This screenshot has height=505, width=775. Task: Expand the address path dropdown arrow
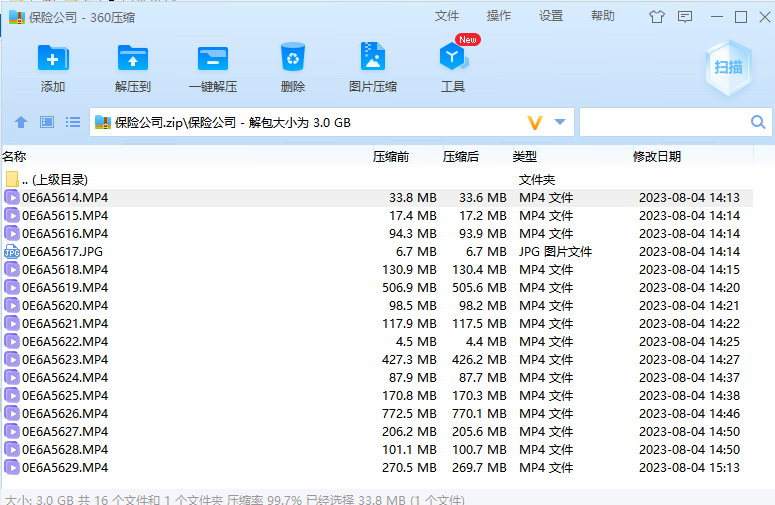pos(560,122)
